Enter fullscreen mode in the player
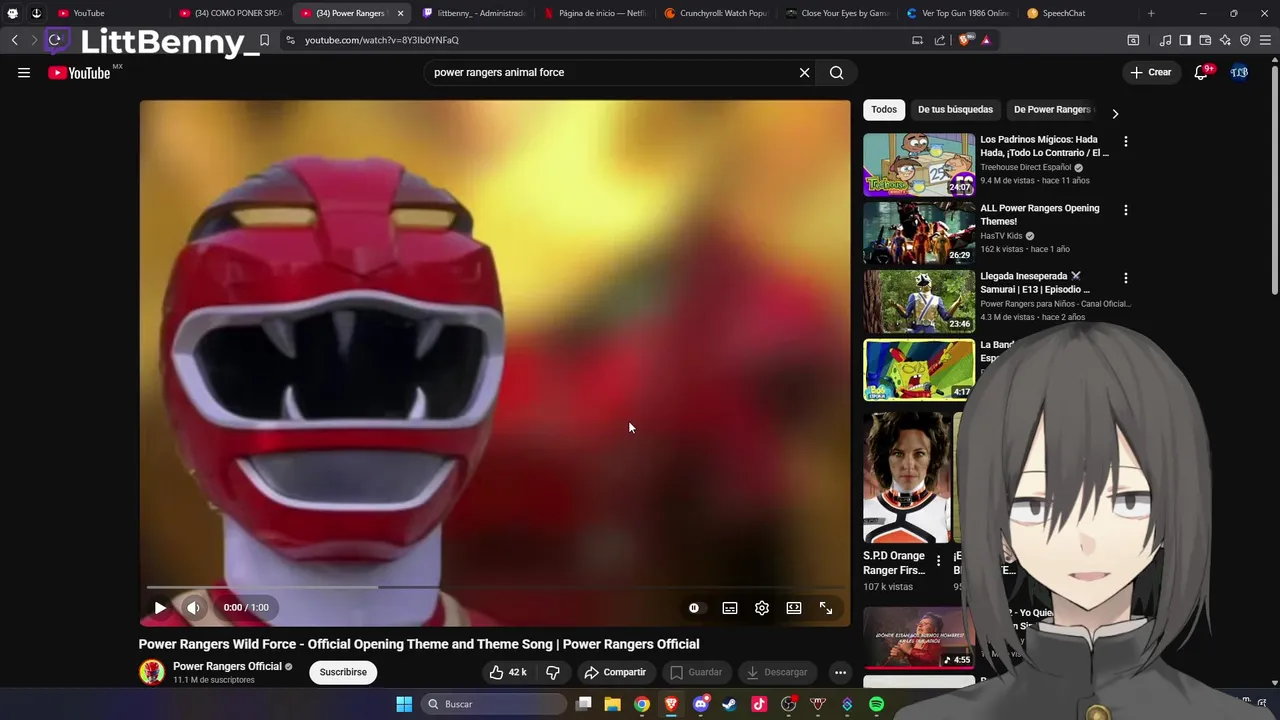The image size is (1280, 720). [826, 607]
